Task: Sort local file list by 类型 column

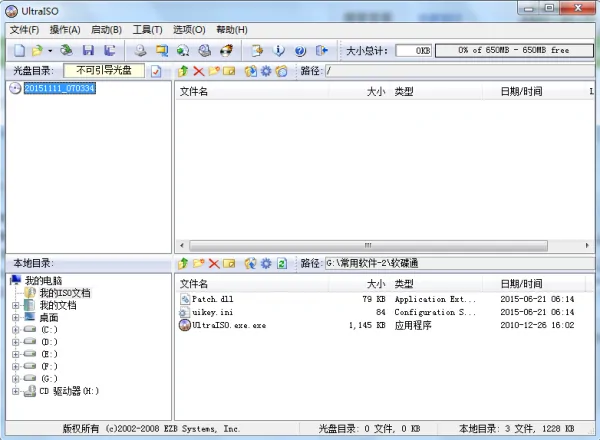Action: [435, 284]
